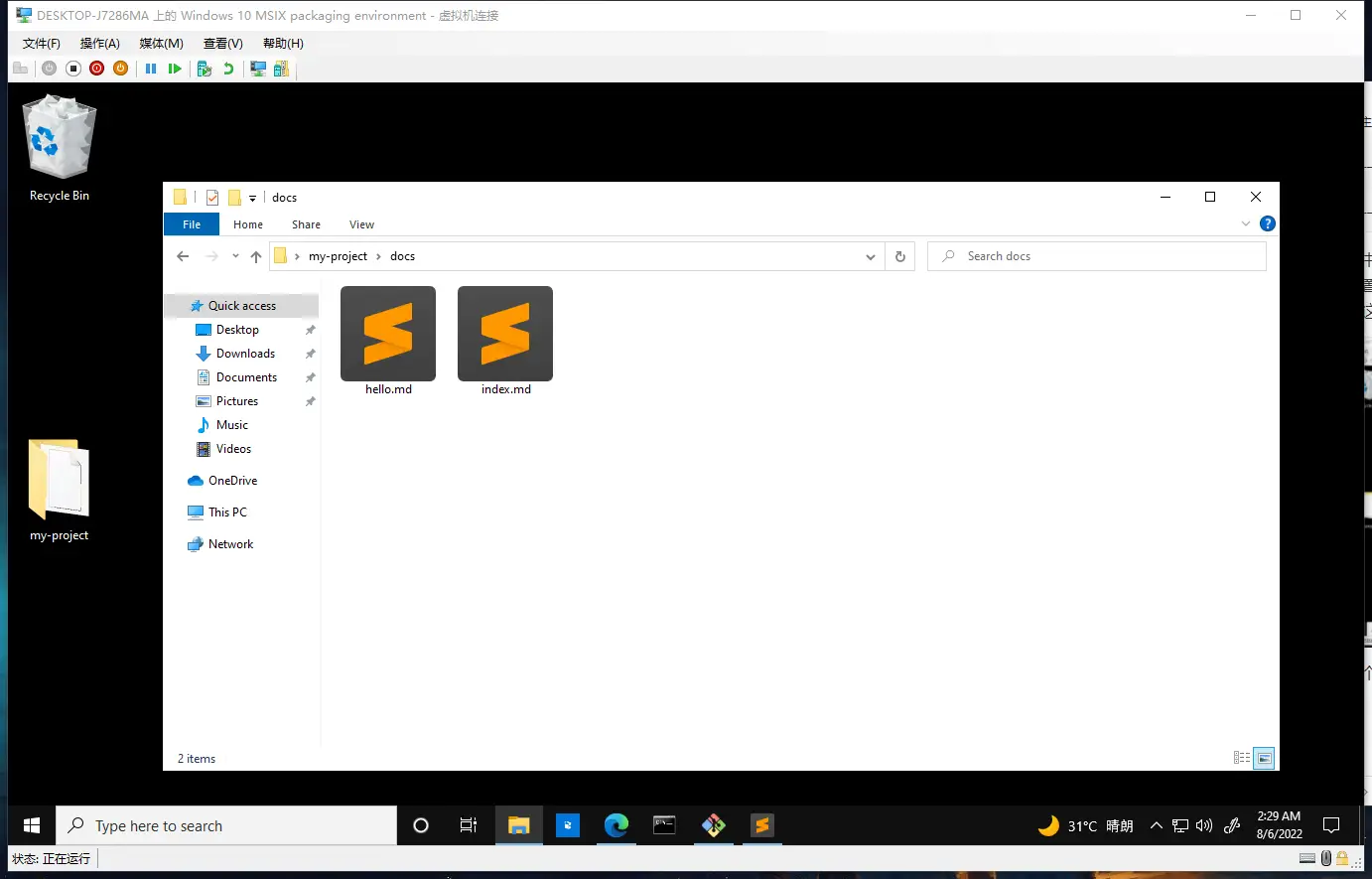
Task: Switch to details view layout
Action: (1241, 758)
